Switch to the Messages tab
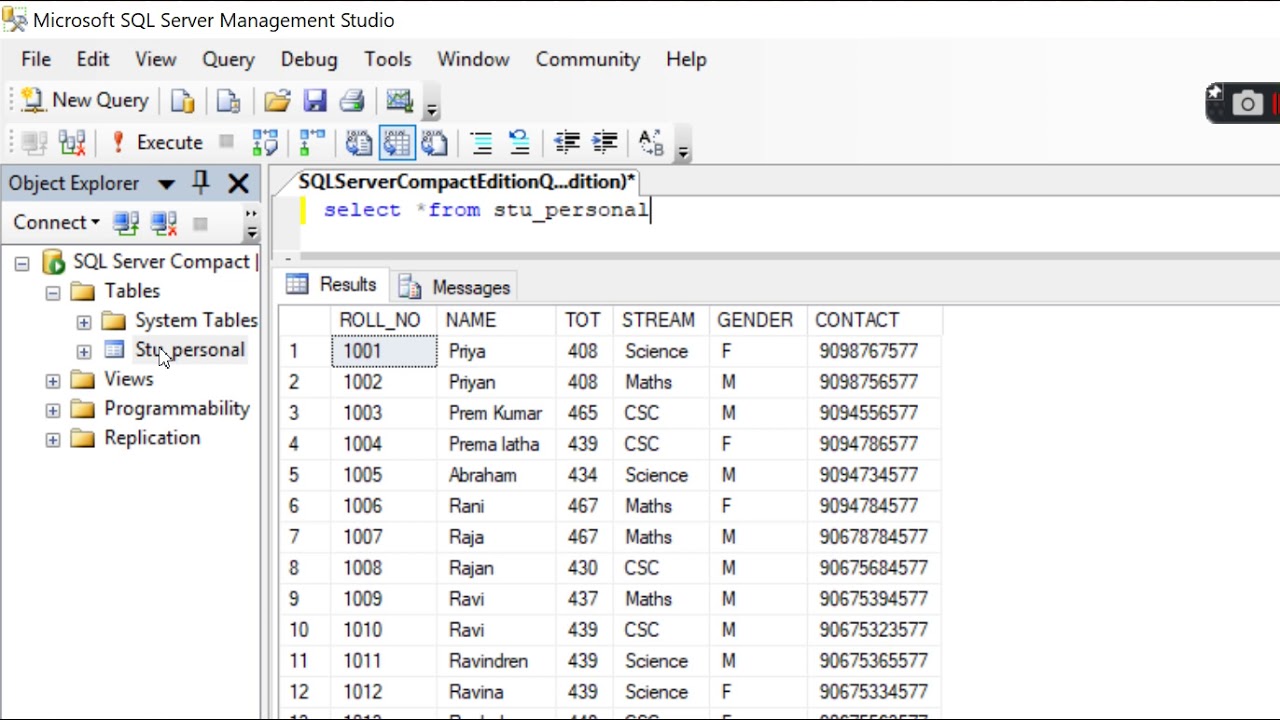The width and height of the screenshot is (1280, 720). click(x=456, y=287)
